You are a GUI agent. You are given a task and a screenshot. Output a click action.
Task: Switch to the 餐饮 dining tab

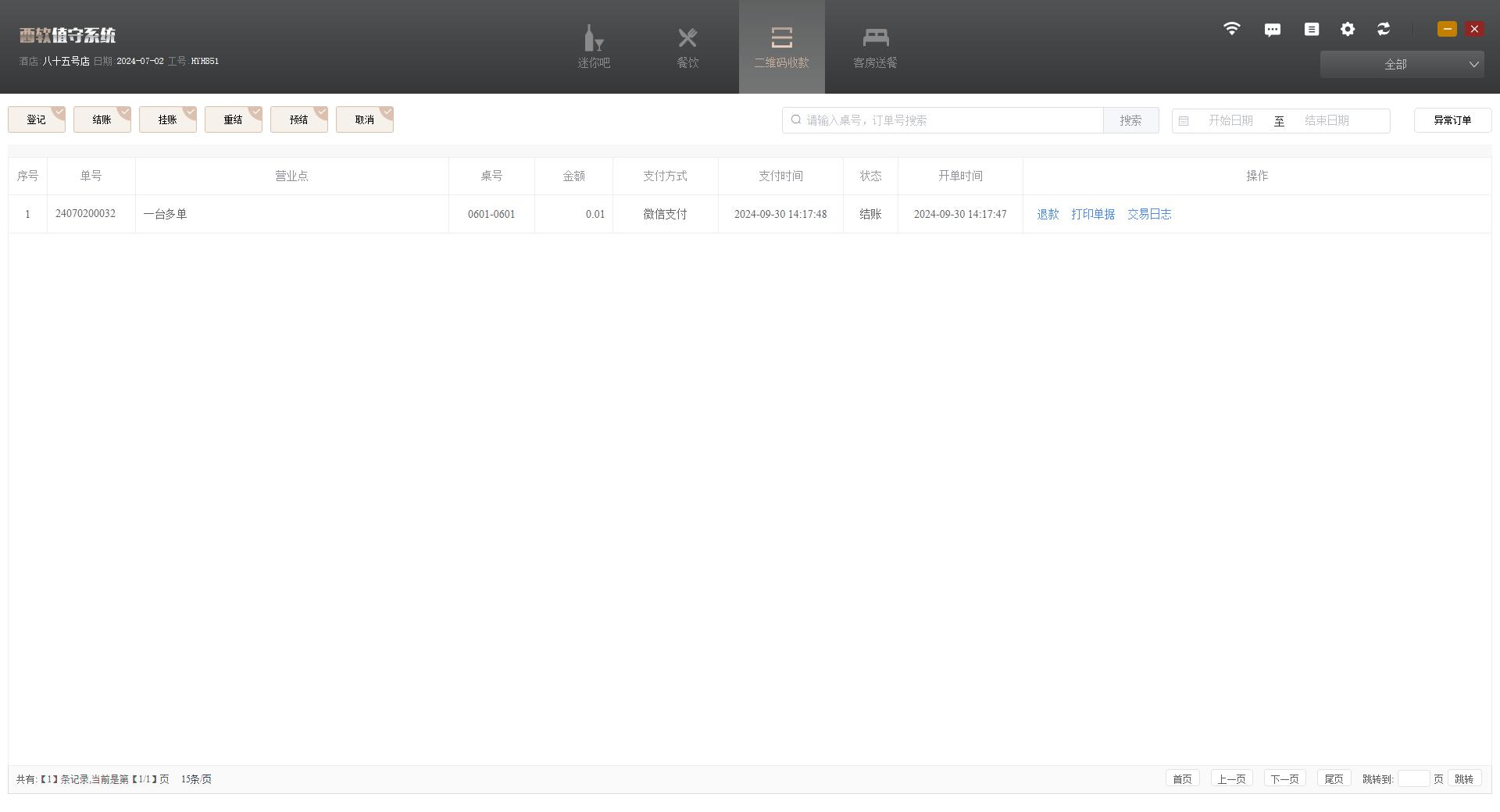(x=687, y=47)
